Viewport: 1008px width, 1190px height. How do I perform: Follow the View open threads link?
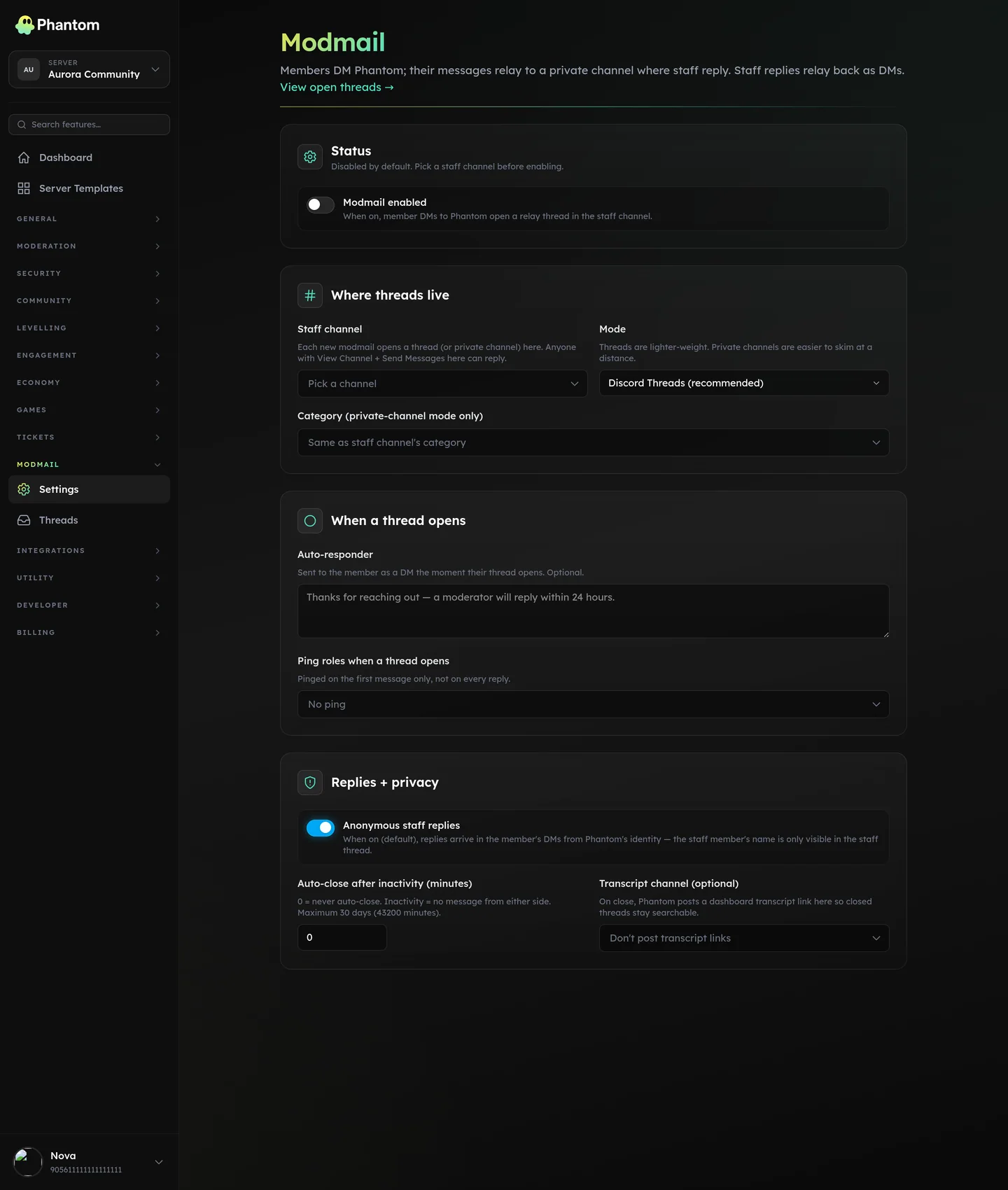337,87
